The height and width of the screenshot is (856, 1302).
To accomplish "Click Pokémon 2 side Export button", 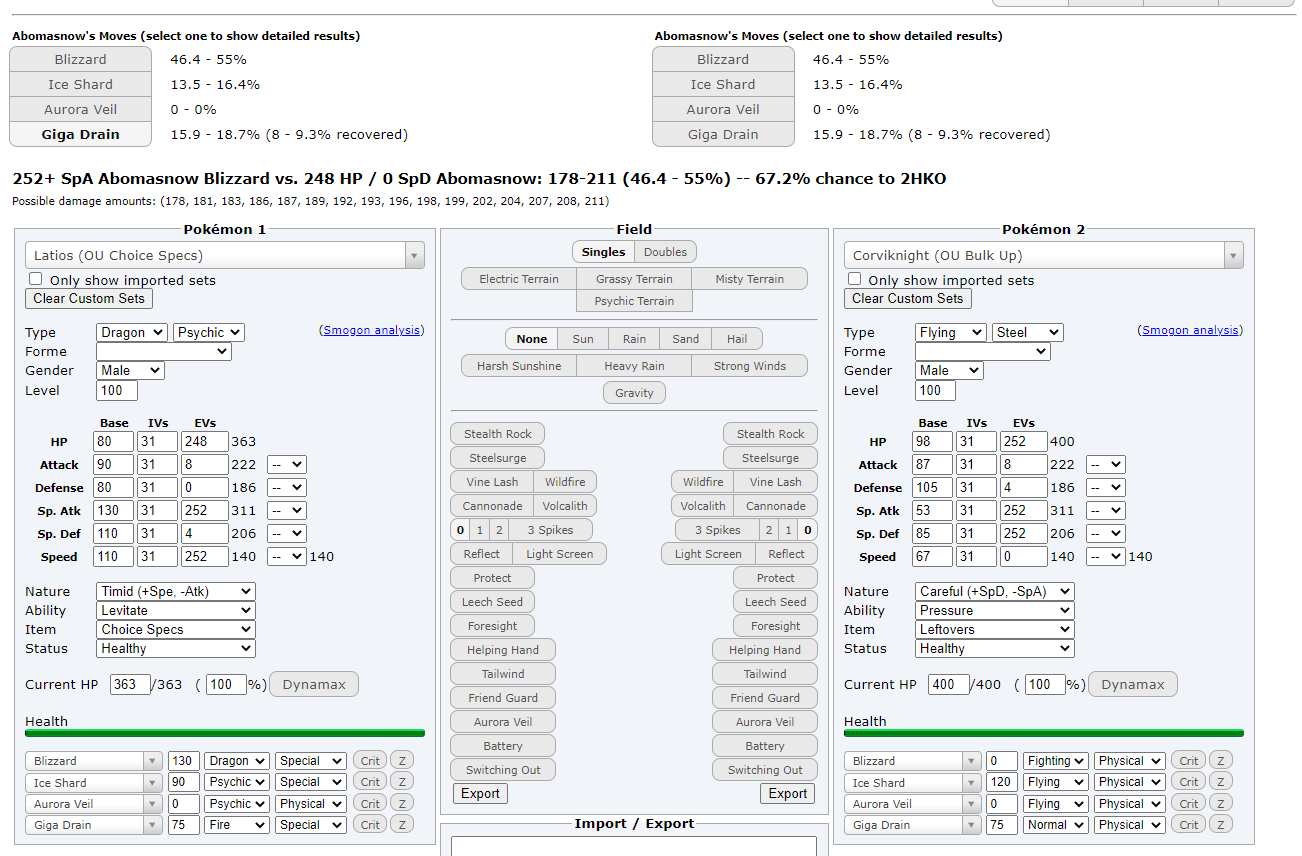I will tap(788, 793).
